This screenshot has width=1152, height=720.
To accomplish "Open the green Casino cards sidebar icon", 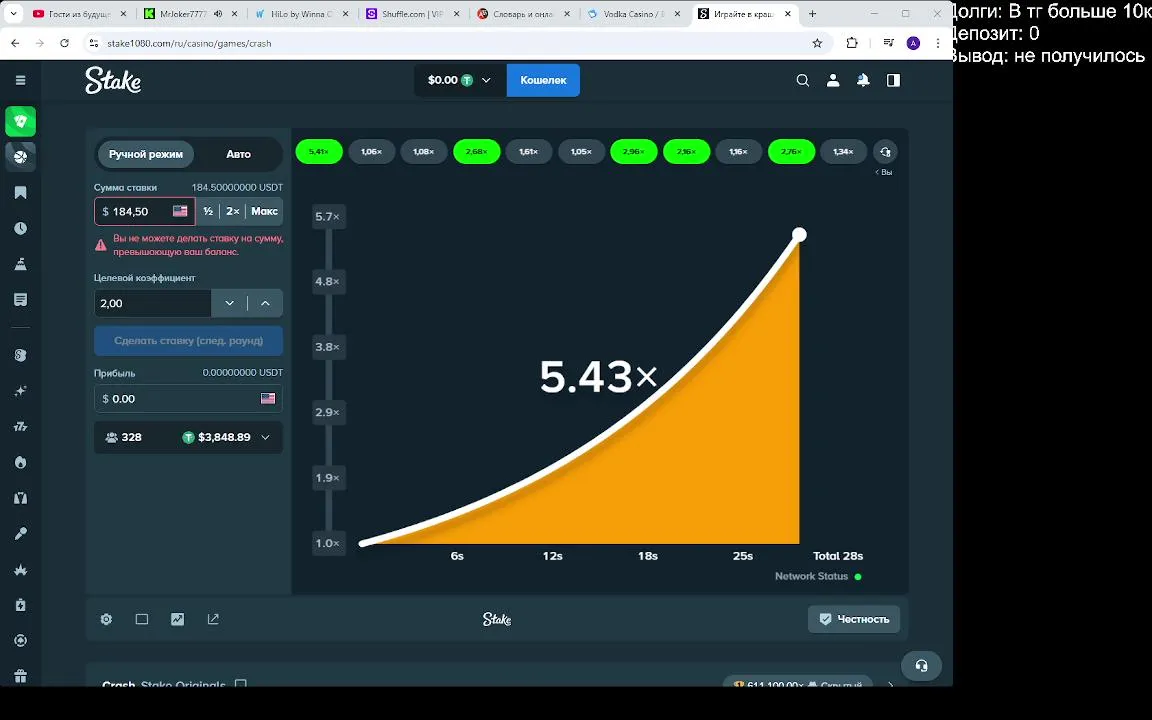I will pos(21,121).
